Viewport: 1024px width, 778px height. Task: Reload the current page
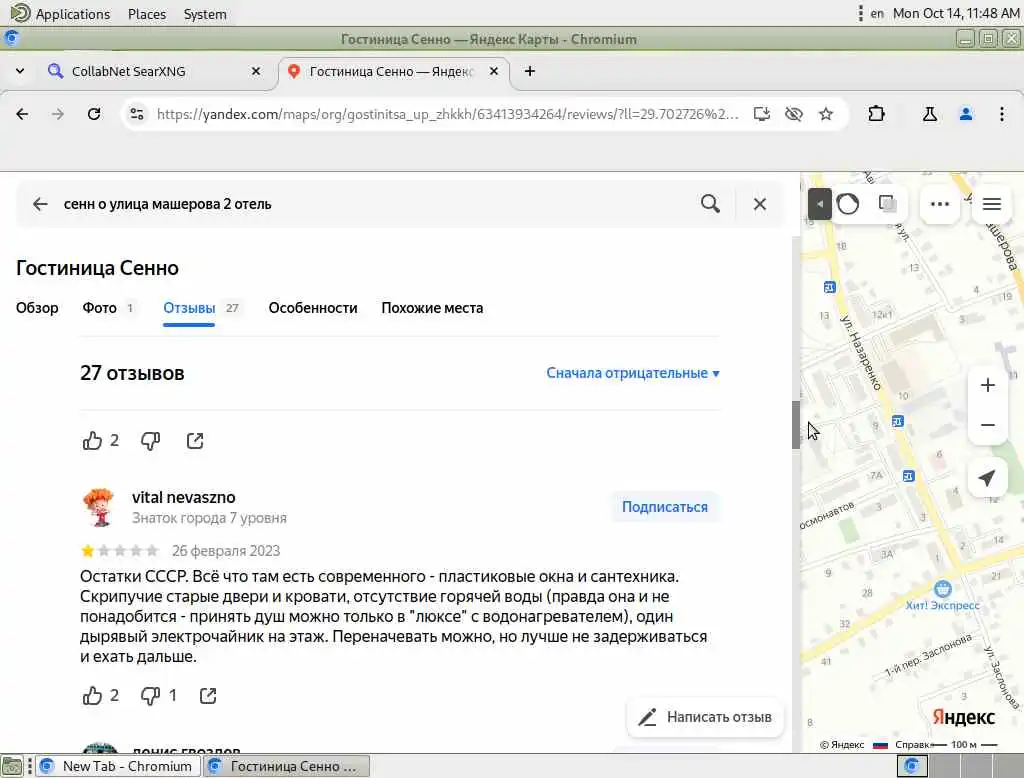click(94, 114)
